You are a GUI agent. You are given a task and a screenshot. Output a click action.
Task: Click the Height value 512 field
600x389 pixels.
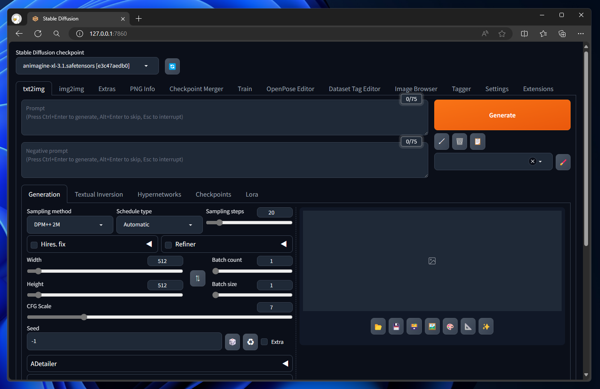point(165,285)
